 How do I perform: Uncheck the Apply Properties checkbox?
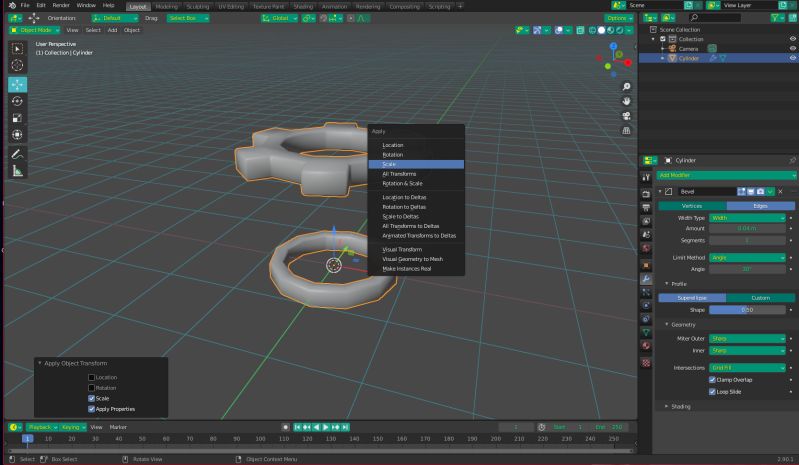pyautogui.click(x=91, y=409)
